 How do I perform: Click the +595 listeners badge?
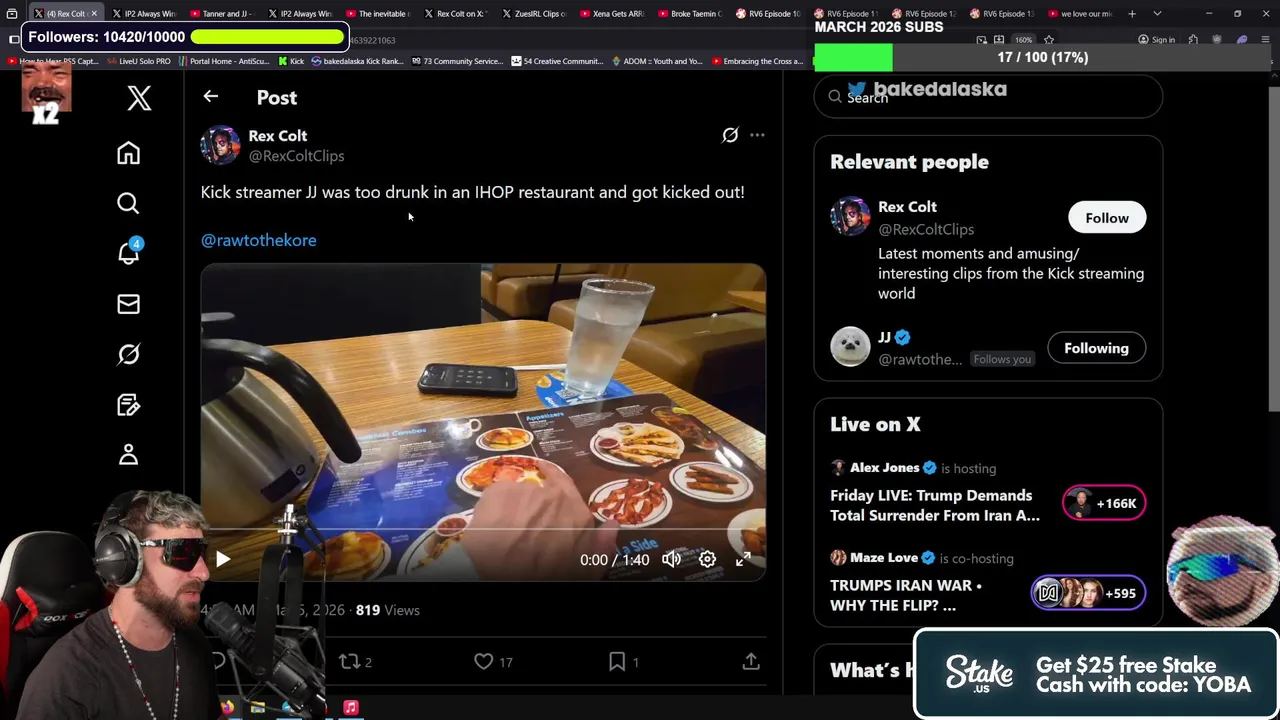coord(1088,593)
